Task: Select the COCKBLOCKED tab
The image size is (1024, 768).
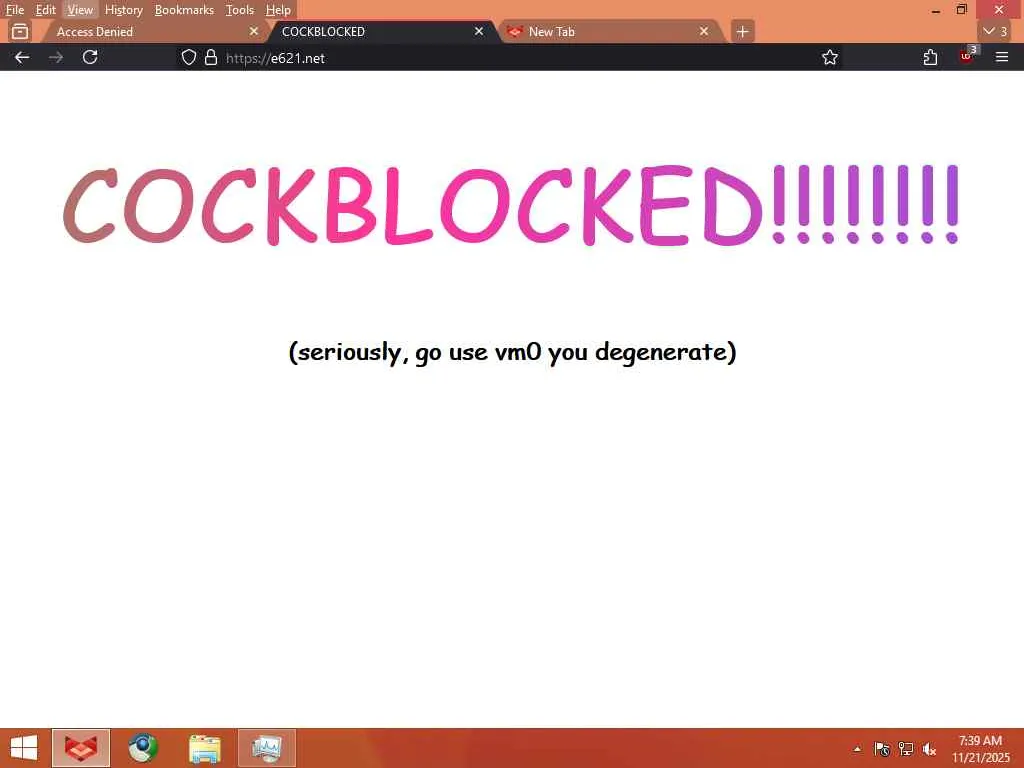Action: [x=382, y=31]
